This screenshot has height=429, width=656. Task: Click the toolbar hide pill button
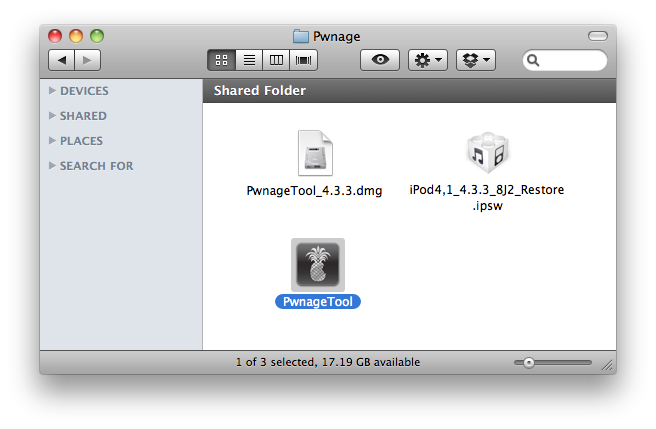597,36
